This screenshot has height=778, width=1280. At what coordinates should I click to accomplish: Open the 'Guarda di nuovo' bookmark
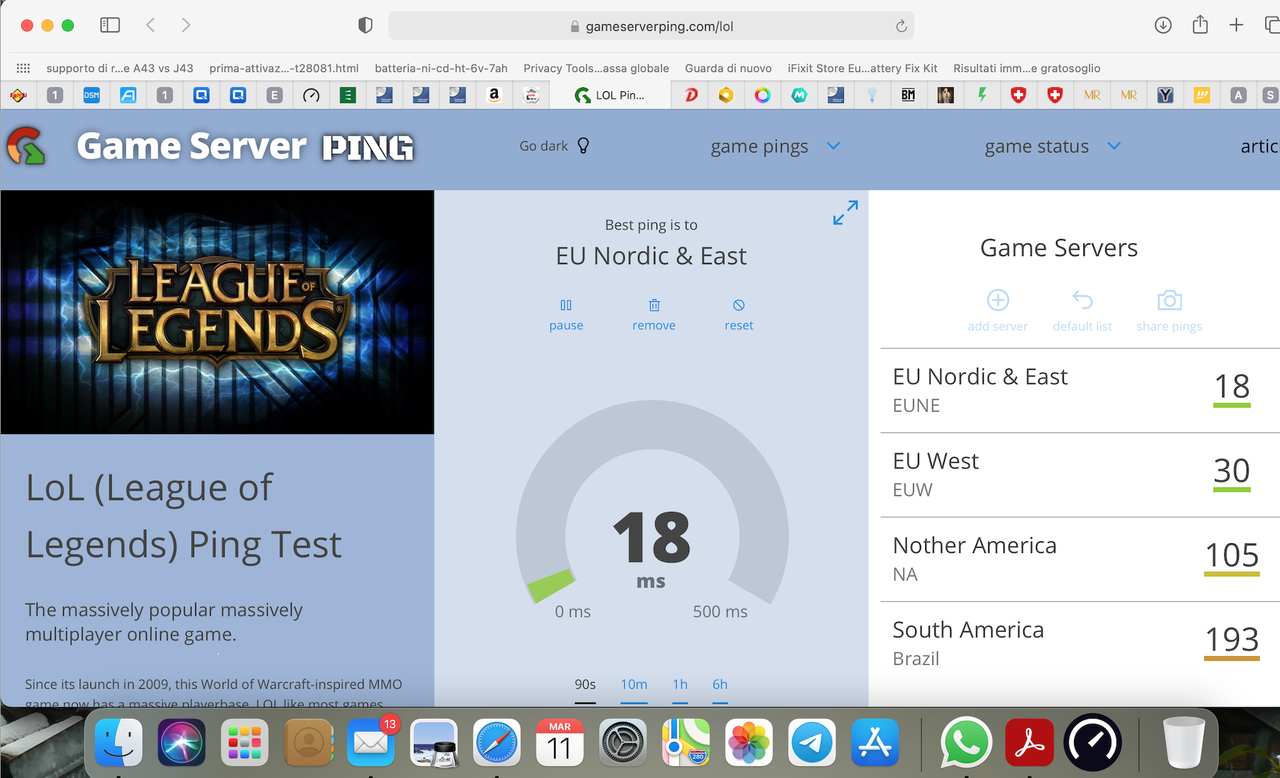(728, 68)
